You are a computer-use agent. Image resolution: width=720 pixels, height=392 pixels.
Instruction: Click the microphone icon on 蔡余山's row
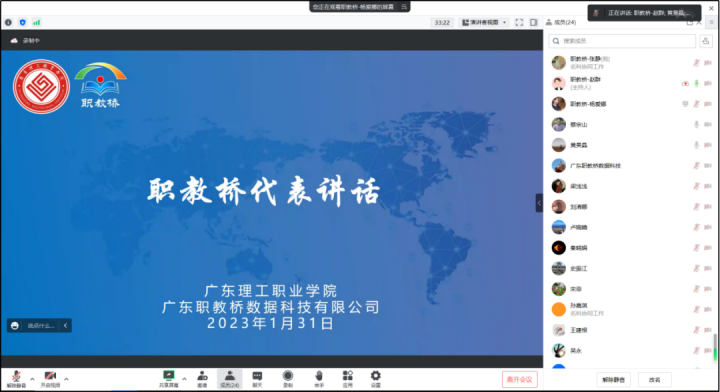pos(697,124)
